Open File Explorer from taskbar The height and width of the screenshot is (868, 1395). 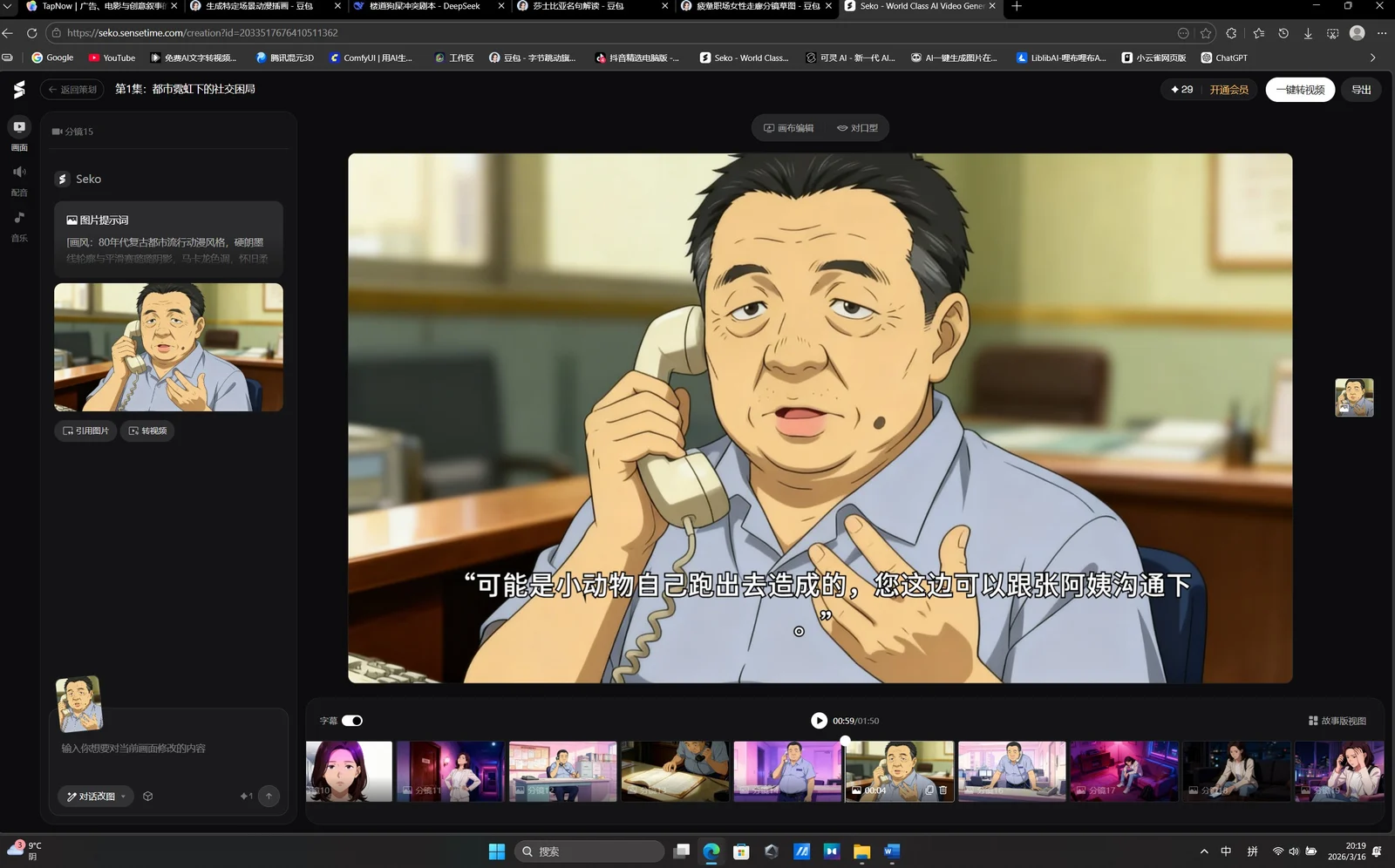pyautogui.click(x=861, y=851)
